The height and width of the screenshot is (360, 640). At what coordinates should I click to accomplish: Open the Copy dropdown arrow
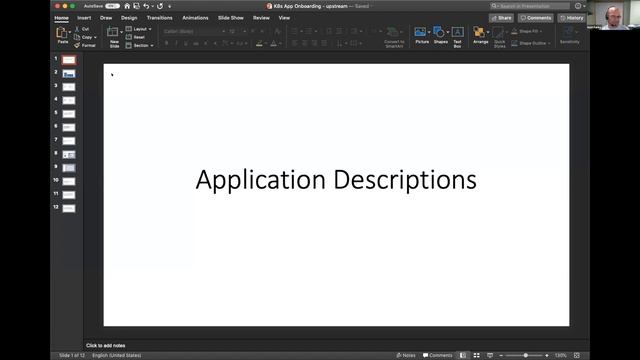click(x=95, y=37)
